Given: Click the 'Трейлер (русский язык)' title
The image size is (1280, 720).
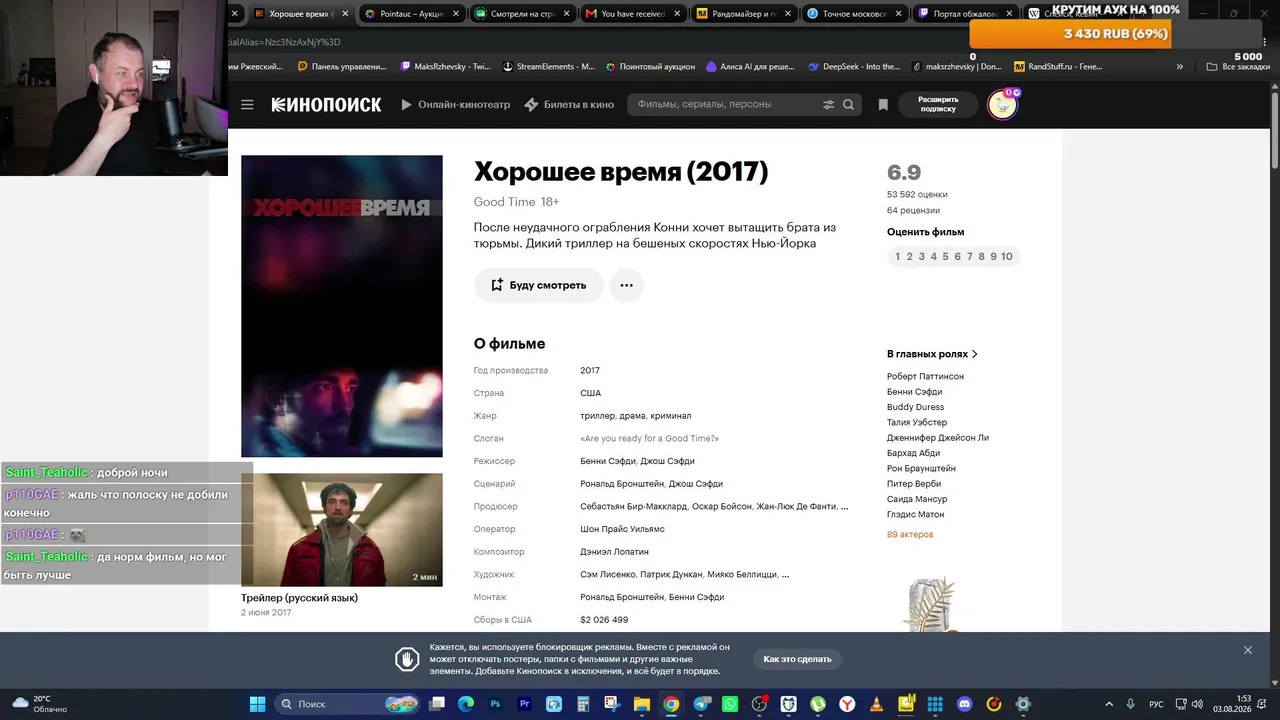Looking at the screenshot, I should tap(299, 598).
